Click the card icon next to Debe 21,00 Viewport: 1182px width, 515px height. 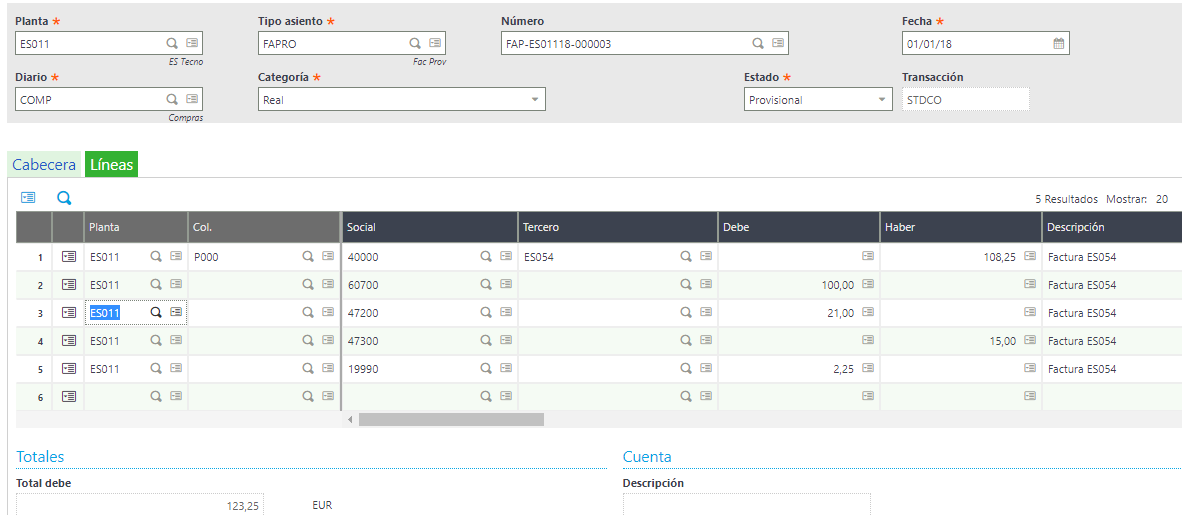tap(868, 312)
